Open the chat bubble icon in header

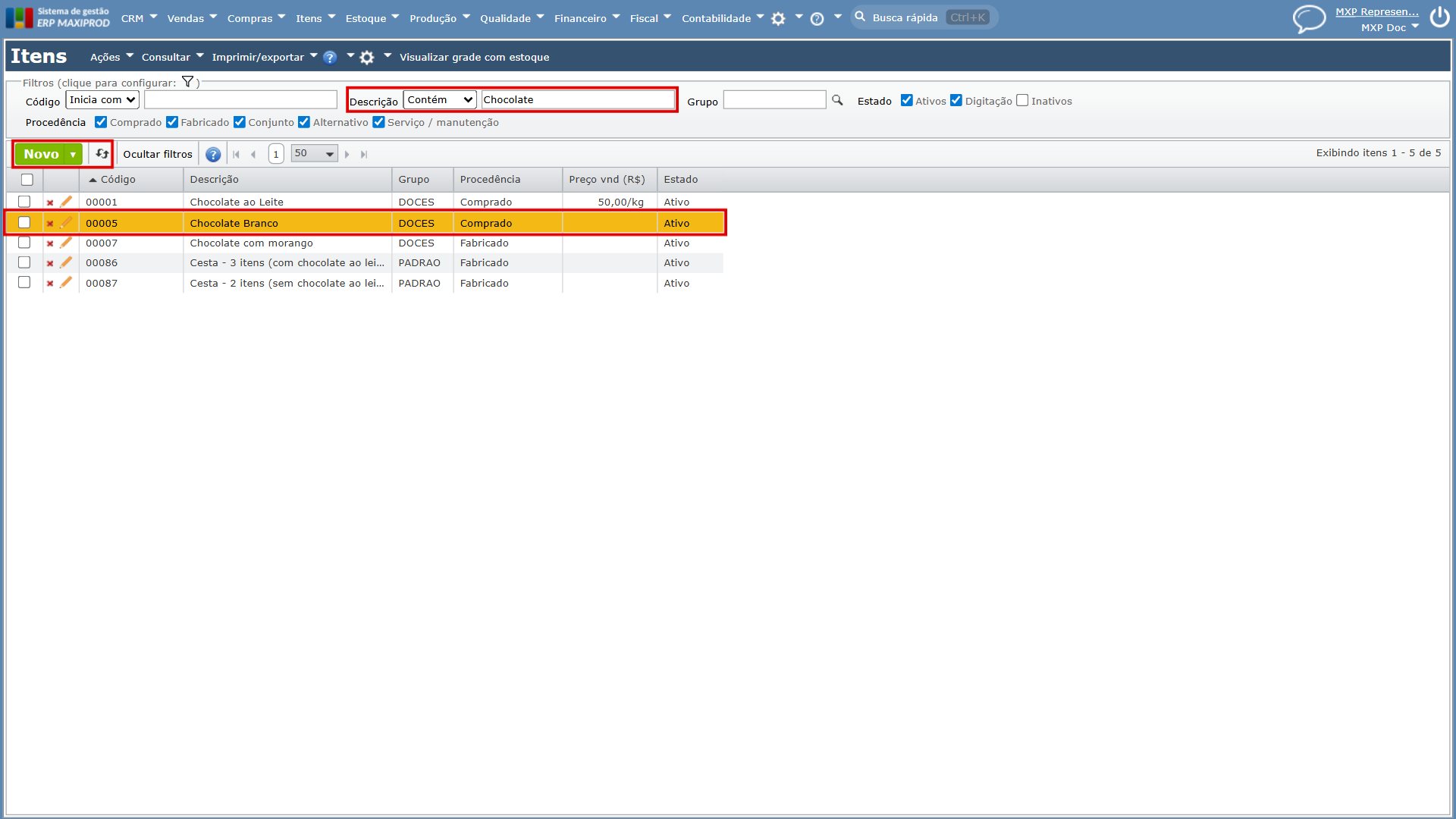[1309, 18]
